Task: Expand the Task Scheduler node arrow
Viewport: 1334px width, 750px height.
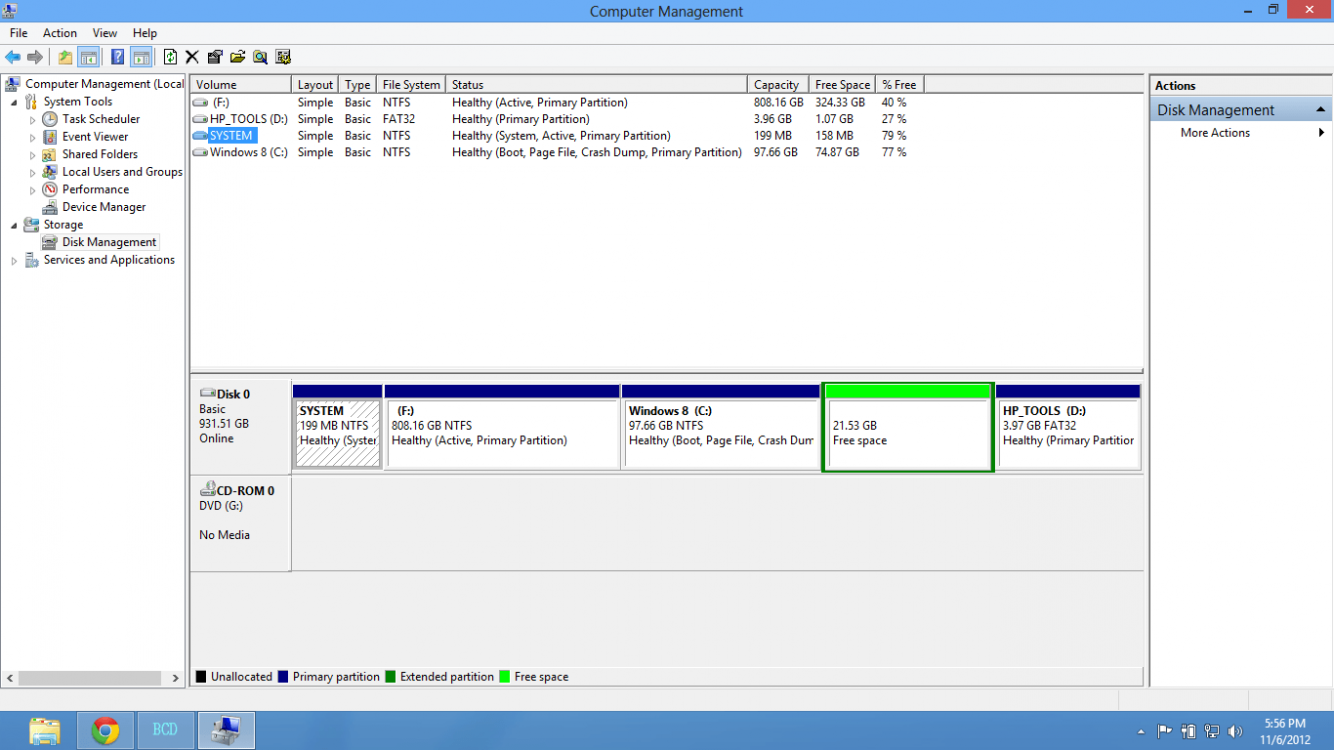Action: 32,120
